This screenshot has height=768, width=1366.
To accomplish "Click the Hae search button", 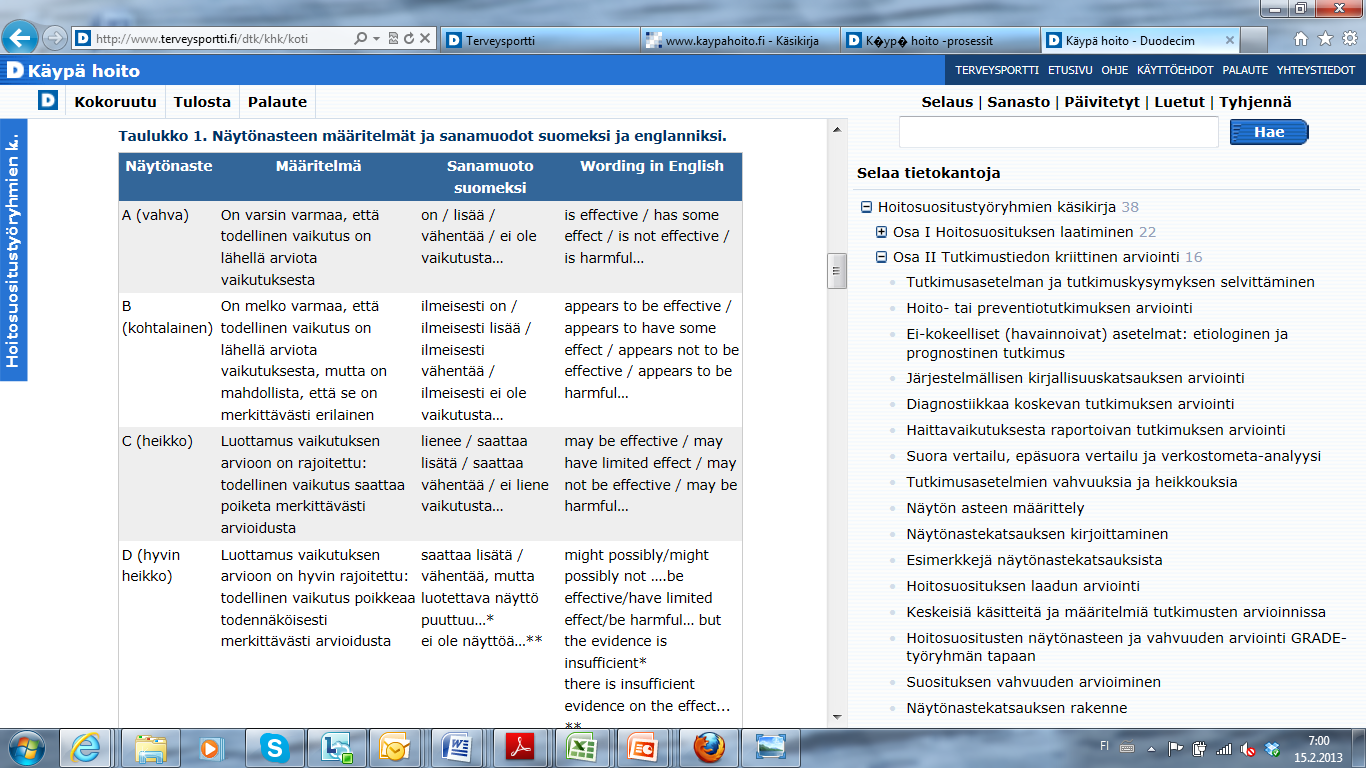I will pyautogui.click(x=1269, y=132).
